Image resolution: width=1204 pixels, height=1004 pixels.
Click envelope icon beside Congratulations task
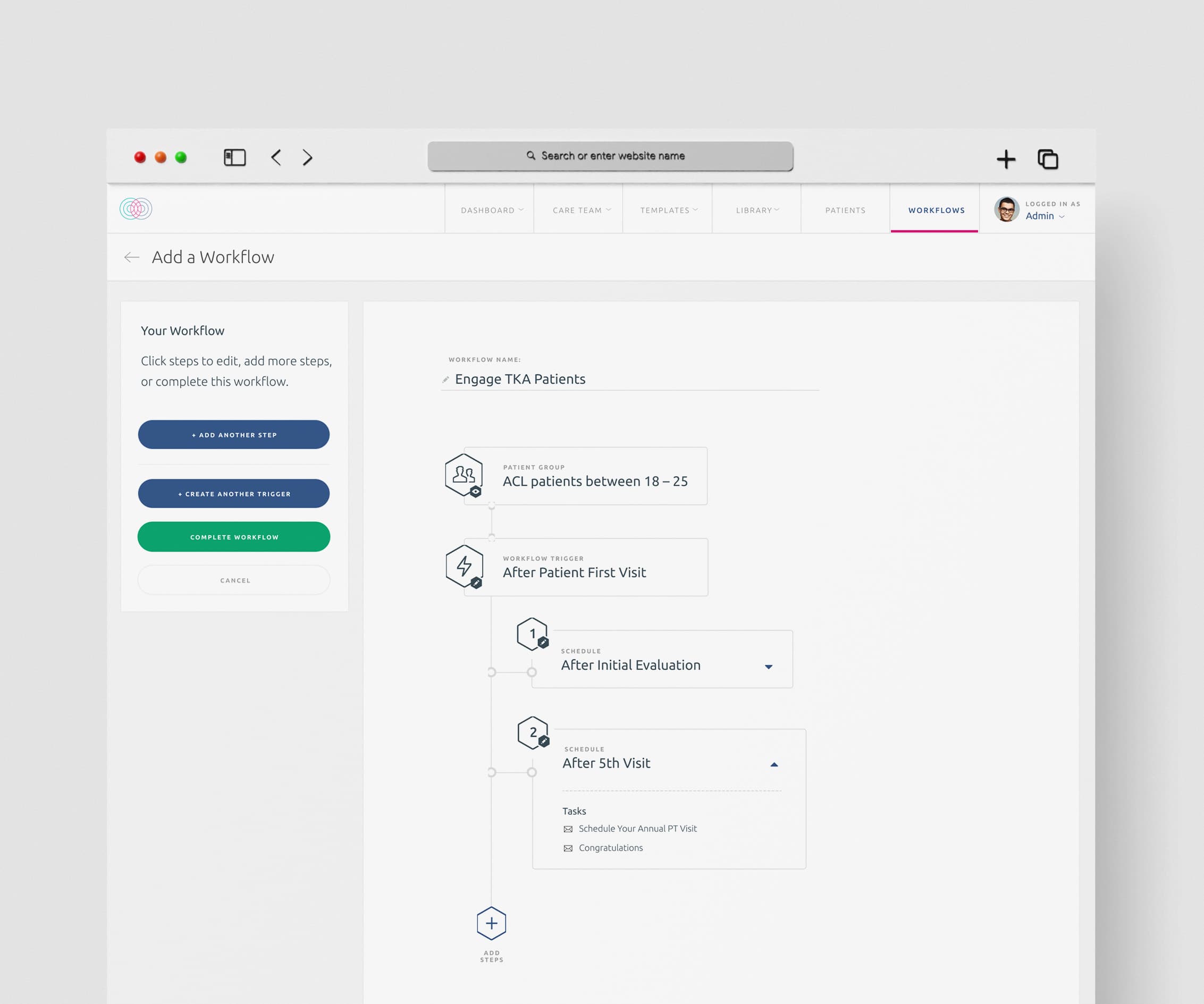(x=568, y=849)
